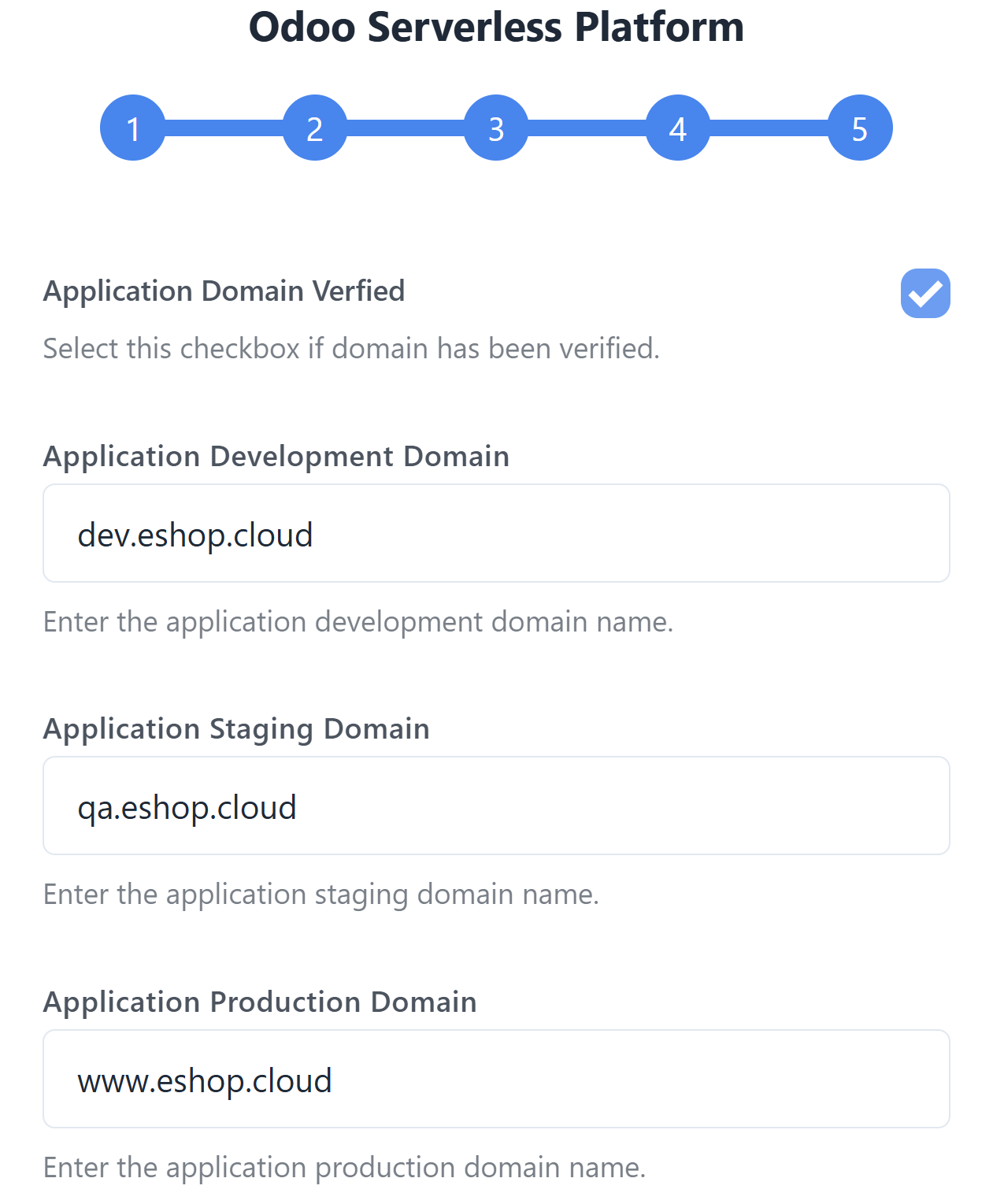Screen dimensions: 993x1204
Task: Uncheck the Application Domain Verified checkbox
Action: click(x=925, y=294)
